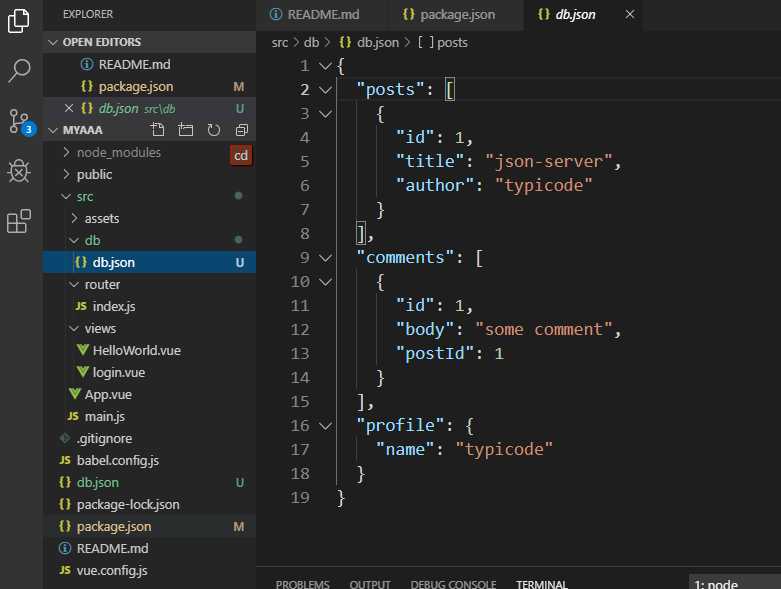
Task: Open the PROBLEMS panel tab
Action: (x=302, y=584)
